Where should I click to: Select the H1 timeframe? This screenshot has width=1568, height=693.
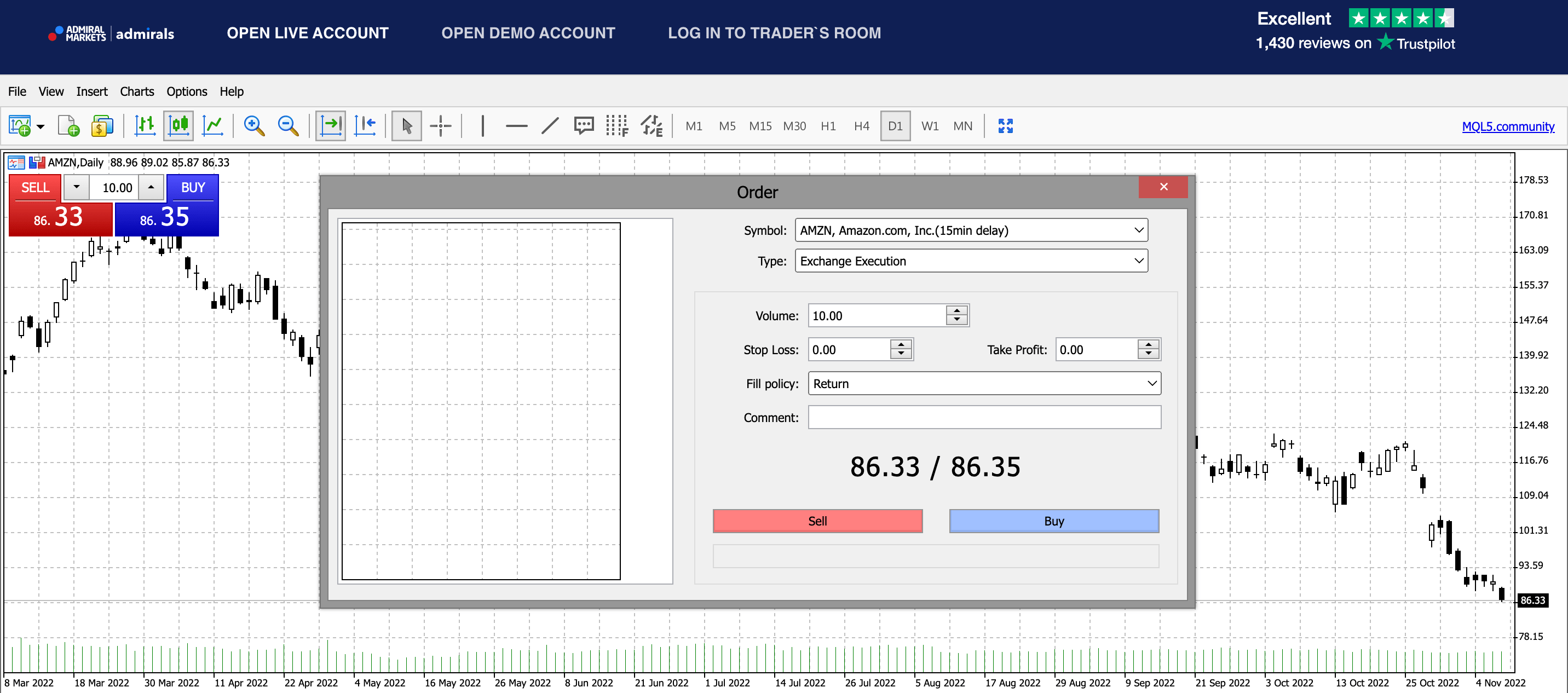tap(828, 126)
